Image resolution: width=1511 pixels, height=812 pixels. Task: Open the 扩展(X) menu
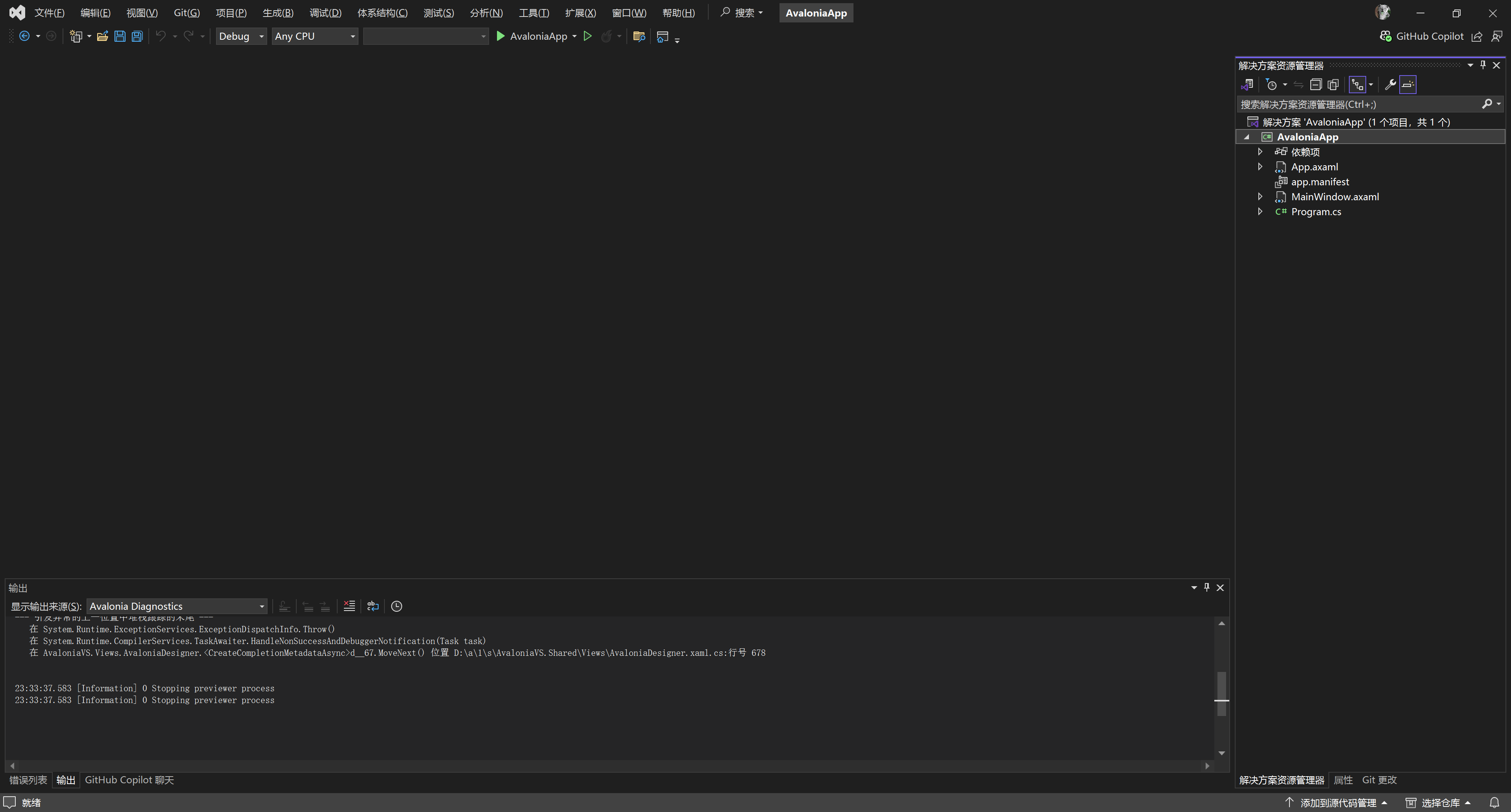[580, 13]
